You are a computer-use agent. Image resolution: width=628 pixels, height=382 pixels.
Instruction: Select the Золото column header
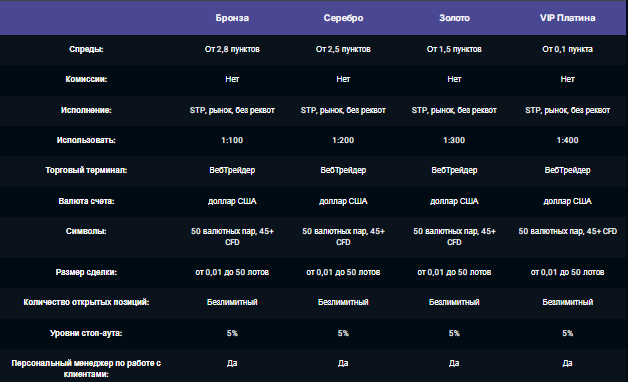pyautogui.click(x=454, y=18)
